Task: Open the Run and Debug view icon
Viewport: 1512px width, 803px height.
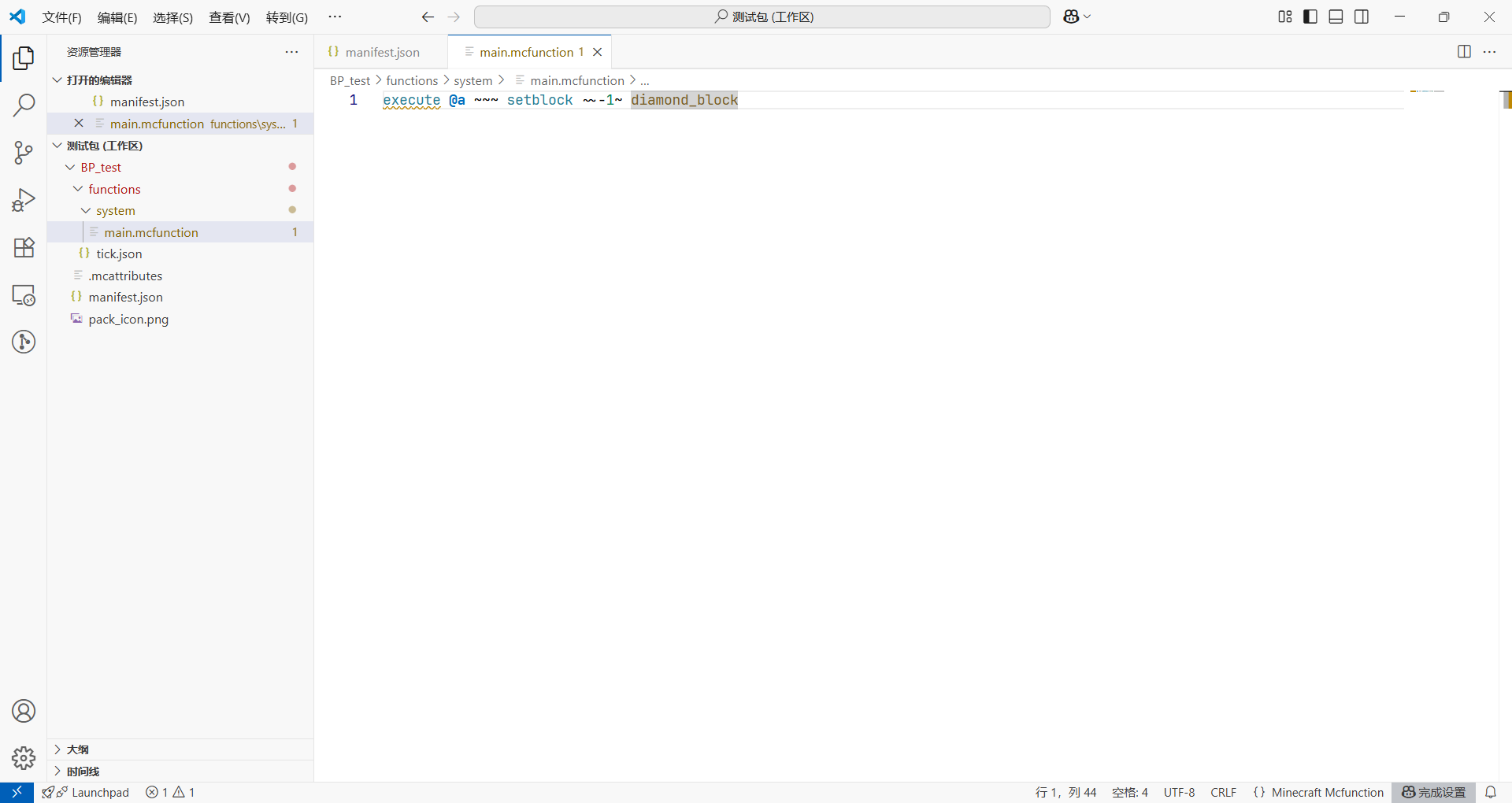Action: (24, 200)
